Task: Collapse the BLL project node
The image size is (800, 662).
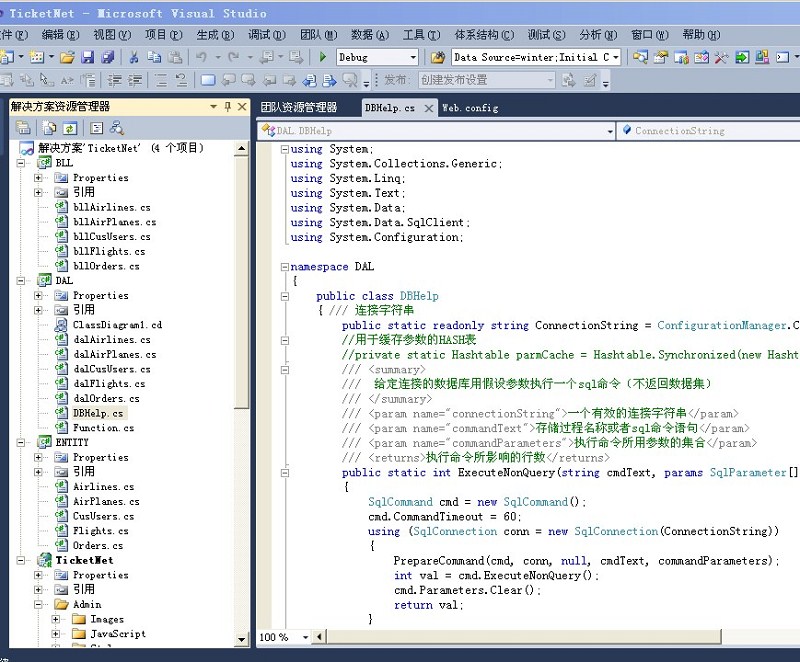Action: coord(21,163)
